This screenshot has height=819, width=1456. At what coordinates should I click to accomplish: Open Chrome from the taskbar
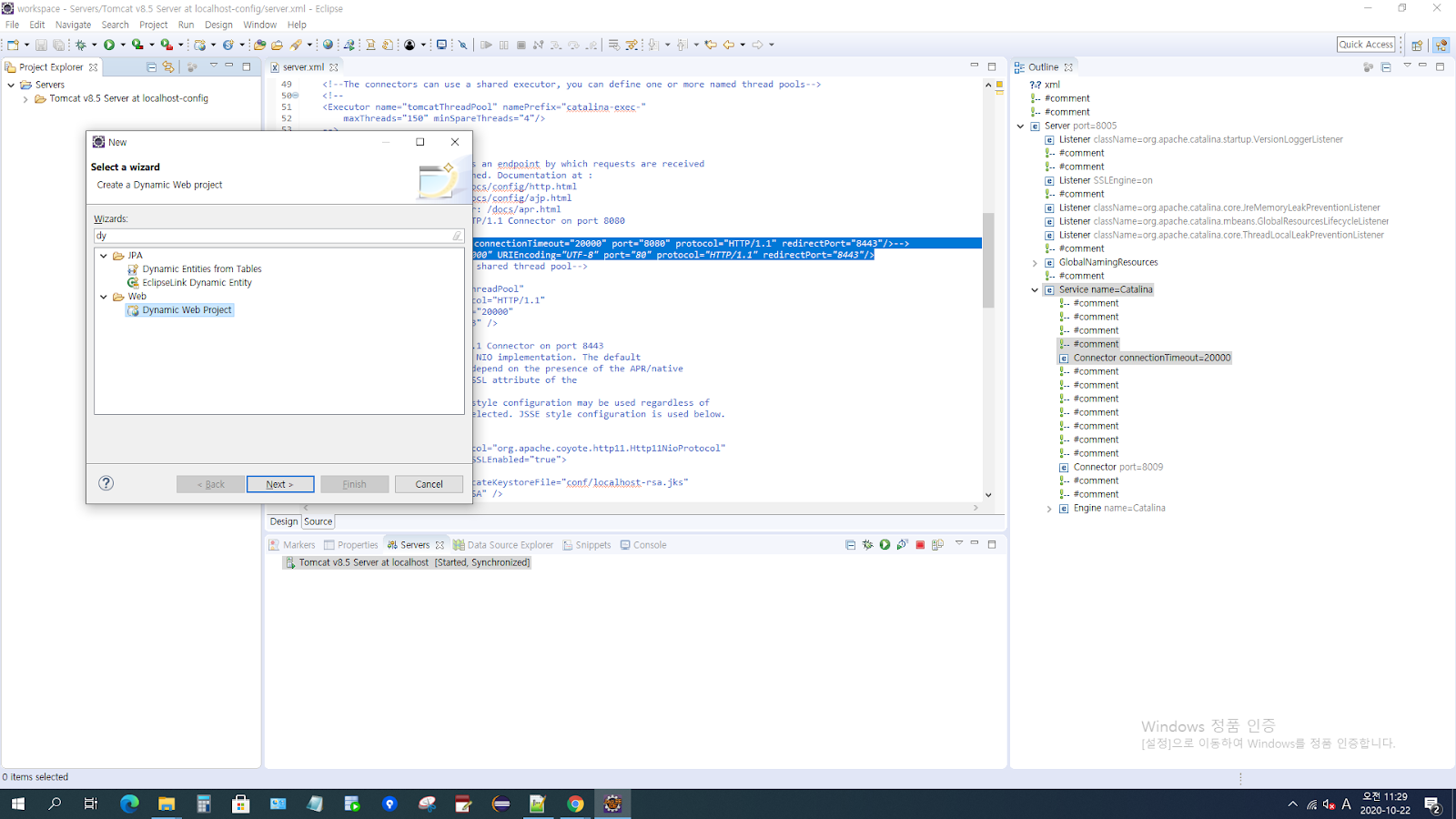pos(575,804)
